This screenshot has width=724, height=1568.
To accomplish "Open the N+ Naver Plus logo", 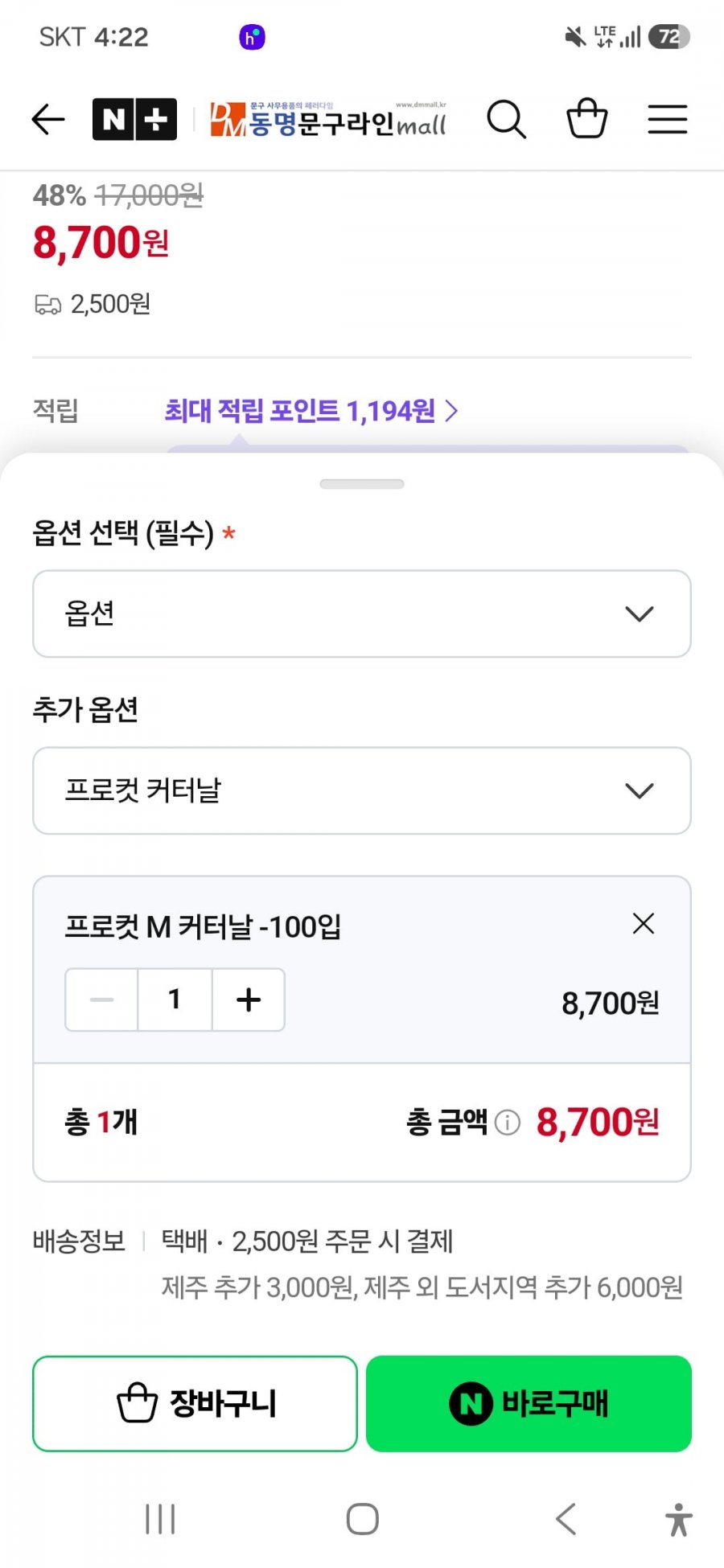I will pyautogui.click(x=134, y=120).
